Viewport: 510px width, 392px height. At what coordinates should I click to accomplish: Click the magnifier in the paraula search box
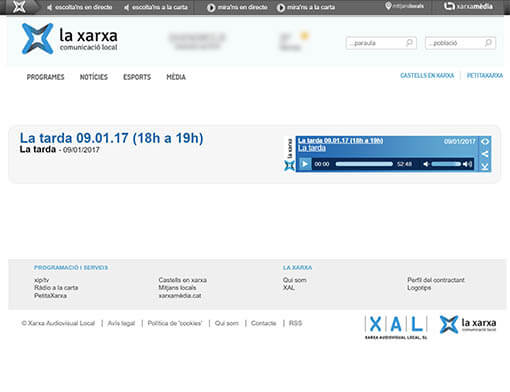point(409,43)
